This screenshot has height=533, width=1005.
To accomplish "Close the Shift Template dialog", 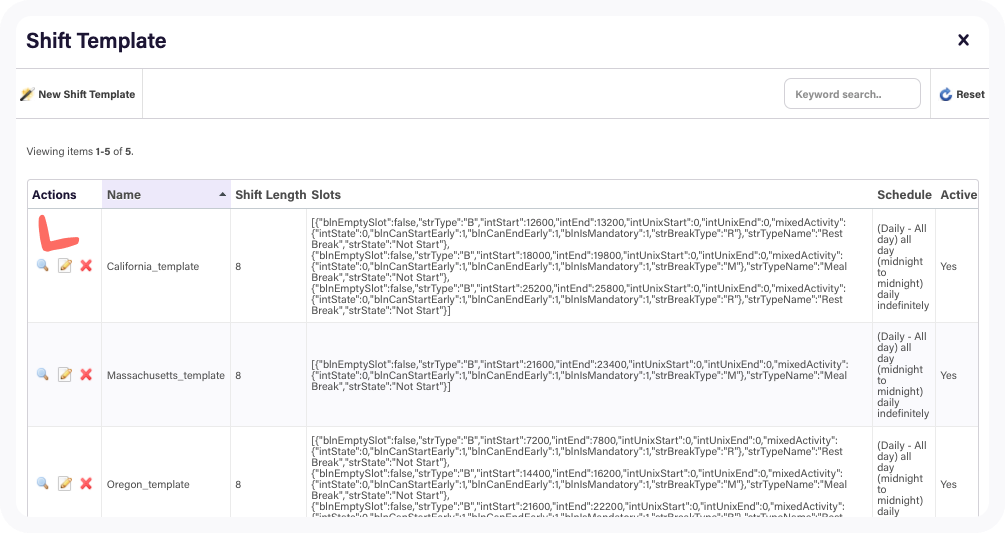I will 963,40.
